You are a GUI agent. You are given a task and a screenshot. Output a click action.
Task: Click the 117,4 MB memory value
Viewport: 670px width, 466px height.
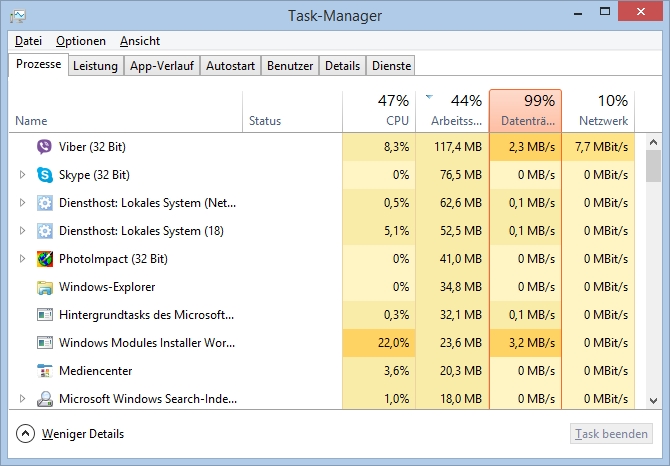(458, 147)
